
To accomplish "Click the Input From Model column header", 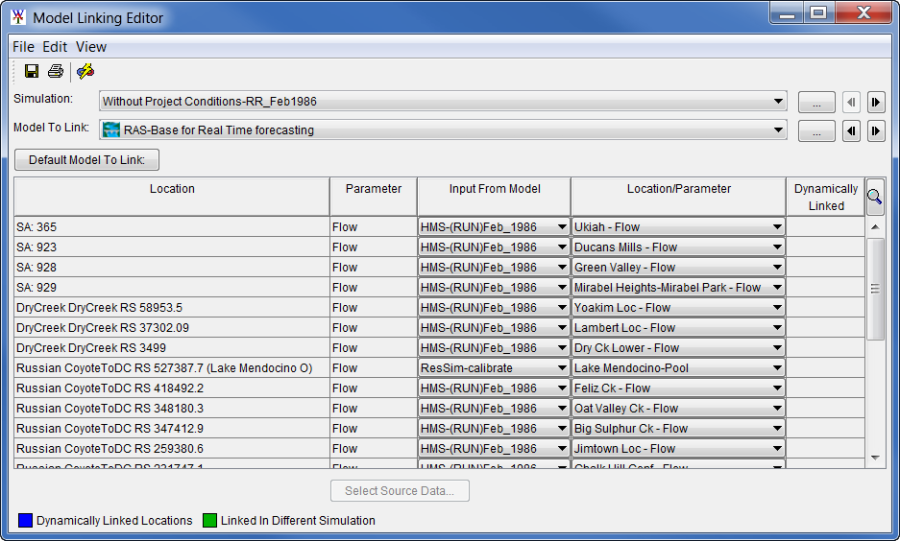I will click(x=494, y=197).
